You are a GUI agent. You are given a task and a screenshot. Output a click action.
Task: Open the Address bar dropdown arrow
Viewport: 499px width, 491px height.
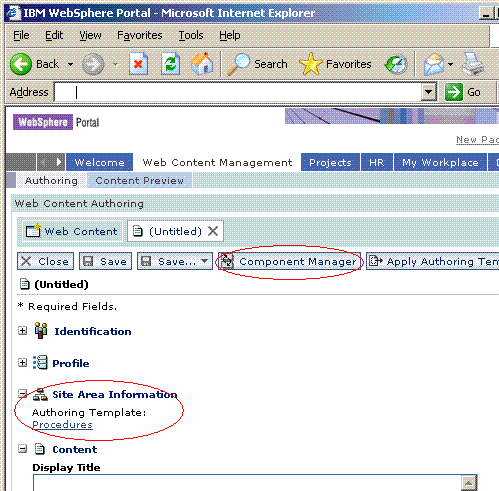point(429,92)
